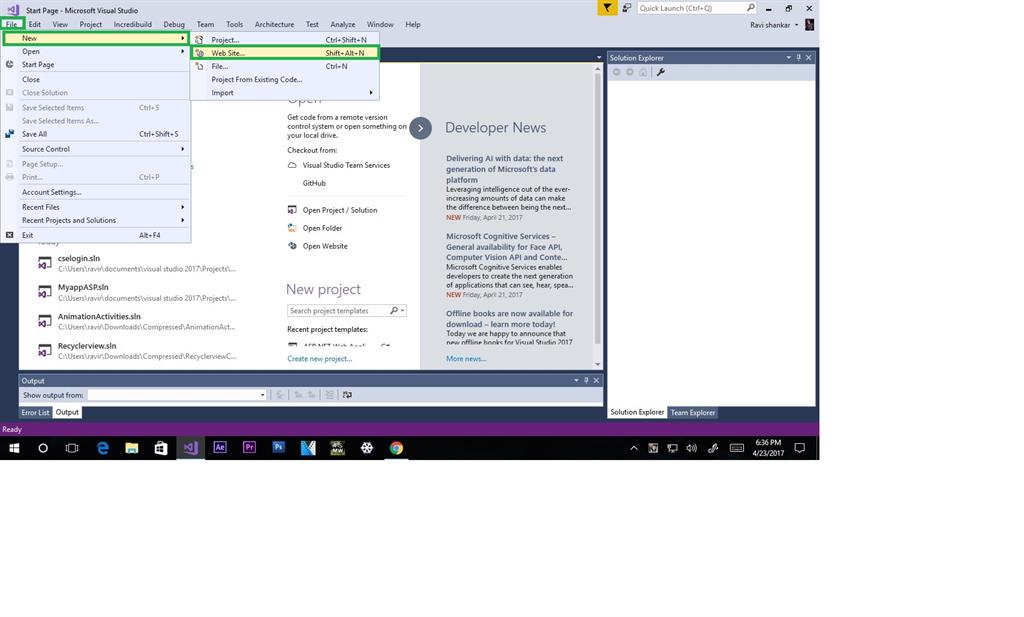Click the More news... link
Screen dimensions: 1024x617
point(466,358)
